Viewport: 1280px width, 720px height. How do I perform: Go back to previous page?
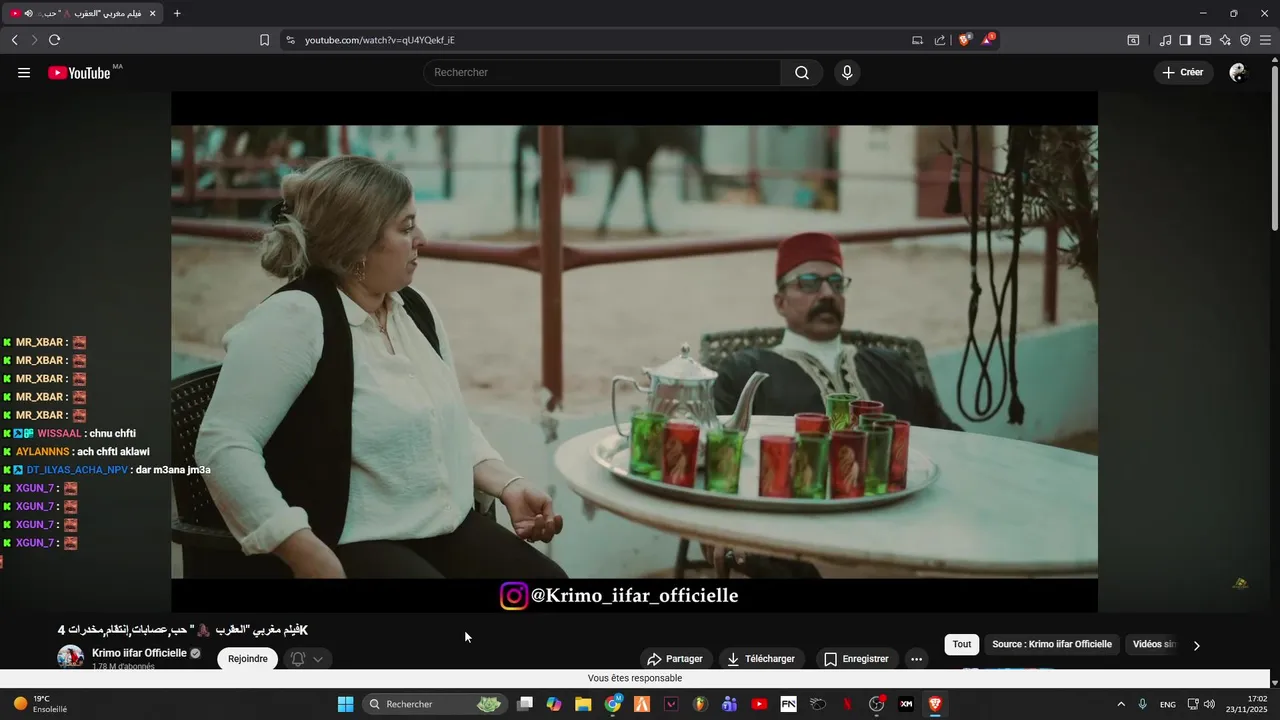(x=14, y=40)
